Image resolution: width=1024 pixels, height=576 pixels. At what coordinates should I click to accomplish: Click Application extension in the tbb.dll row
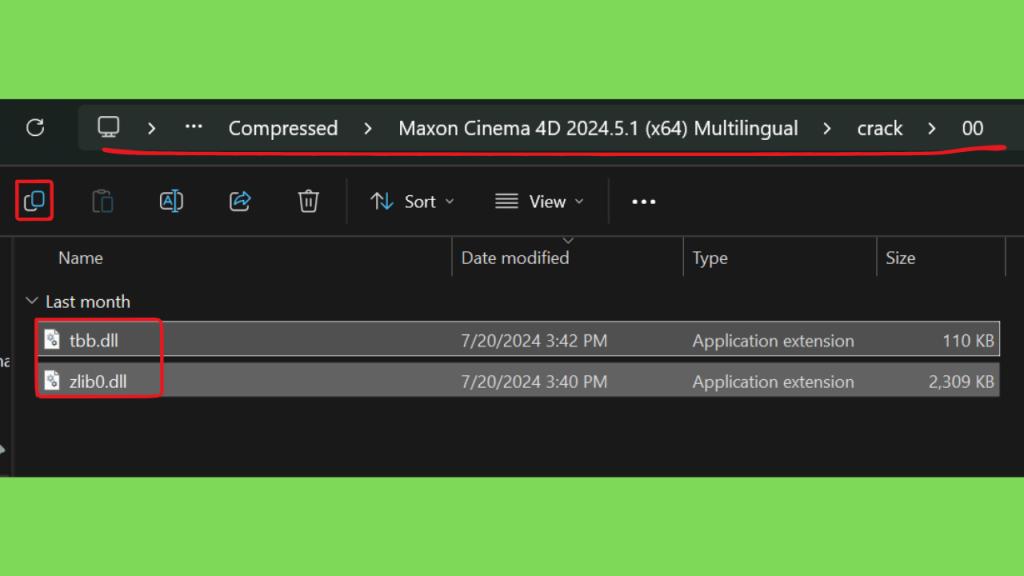pos(773,340)
